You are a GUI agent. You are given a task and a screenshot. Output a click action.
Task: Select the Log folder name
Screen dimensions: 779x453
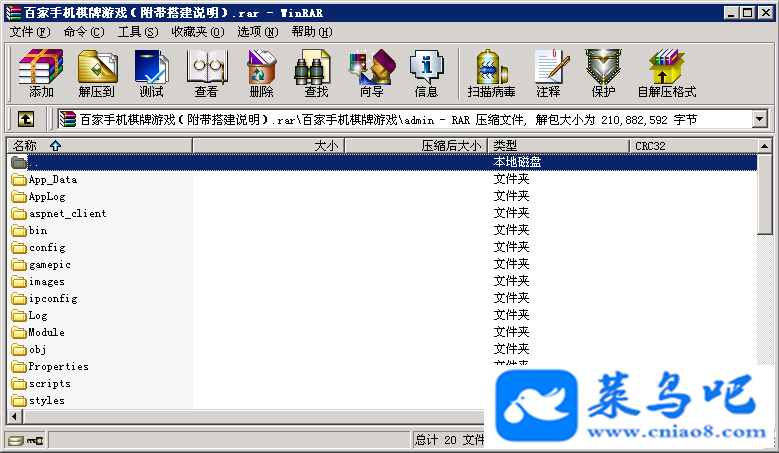point(38,315)
